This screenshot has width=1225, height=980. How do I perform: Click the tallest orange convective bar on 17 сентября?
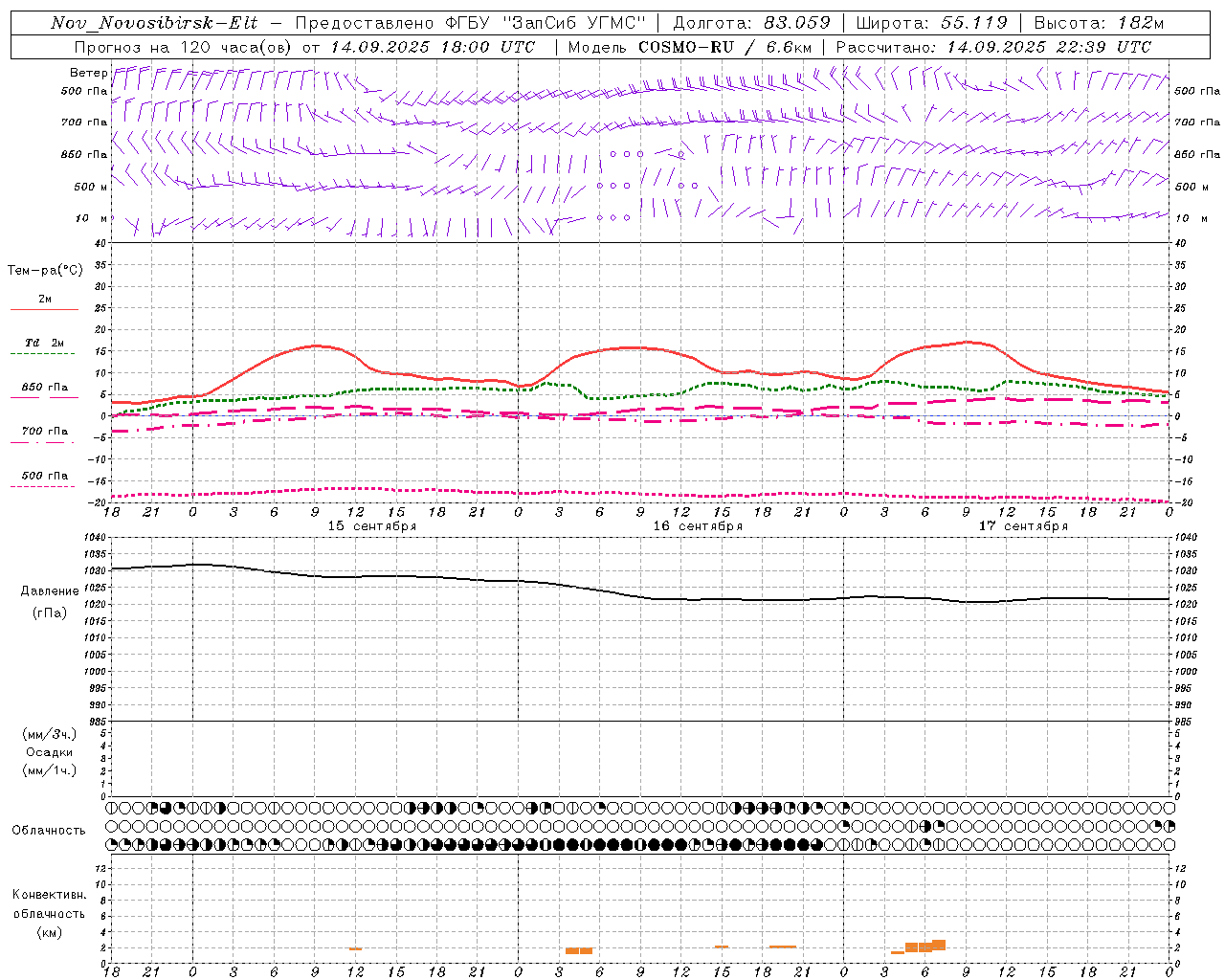939,945
